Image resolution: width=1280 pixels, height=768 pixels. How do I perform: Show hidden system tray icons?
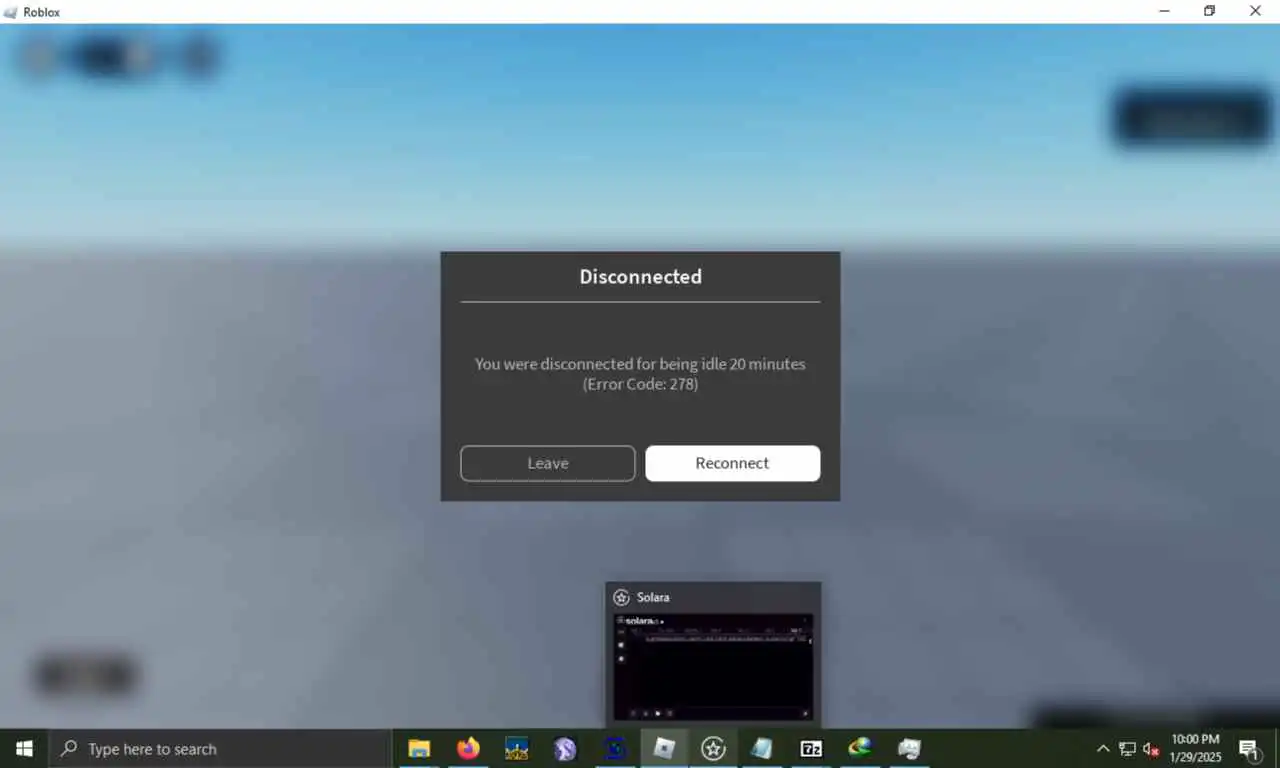coord(1103,749)
